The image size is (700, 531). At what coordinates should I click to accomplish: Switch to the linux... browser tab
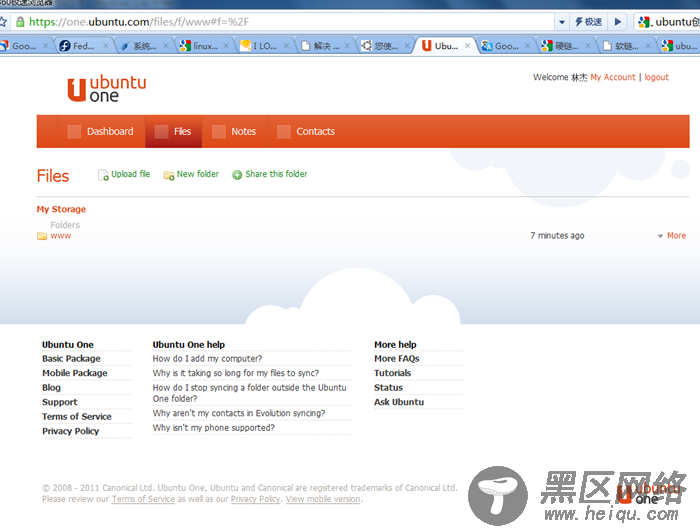(x=204, y=46)
